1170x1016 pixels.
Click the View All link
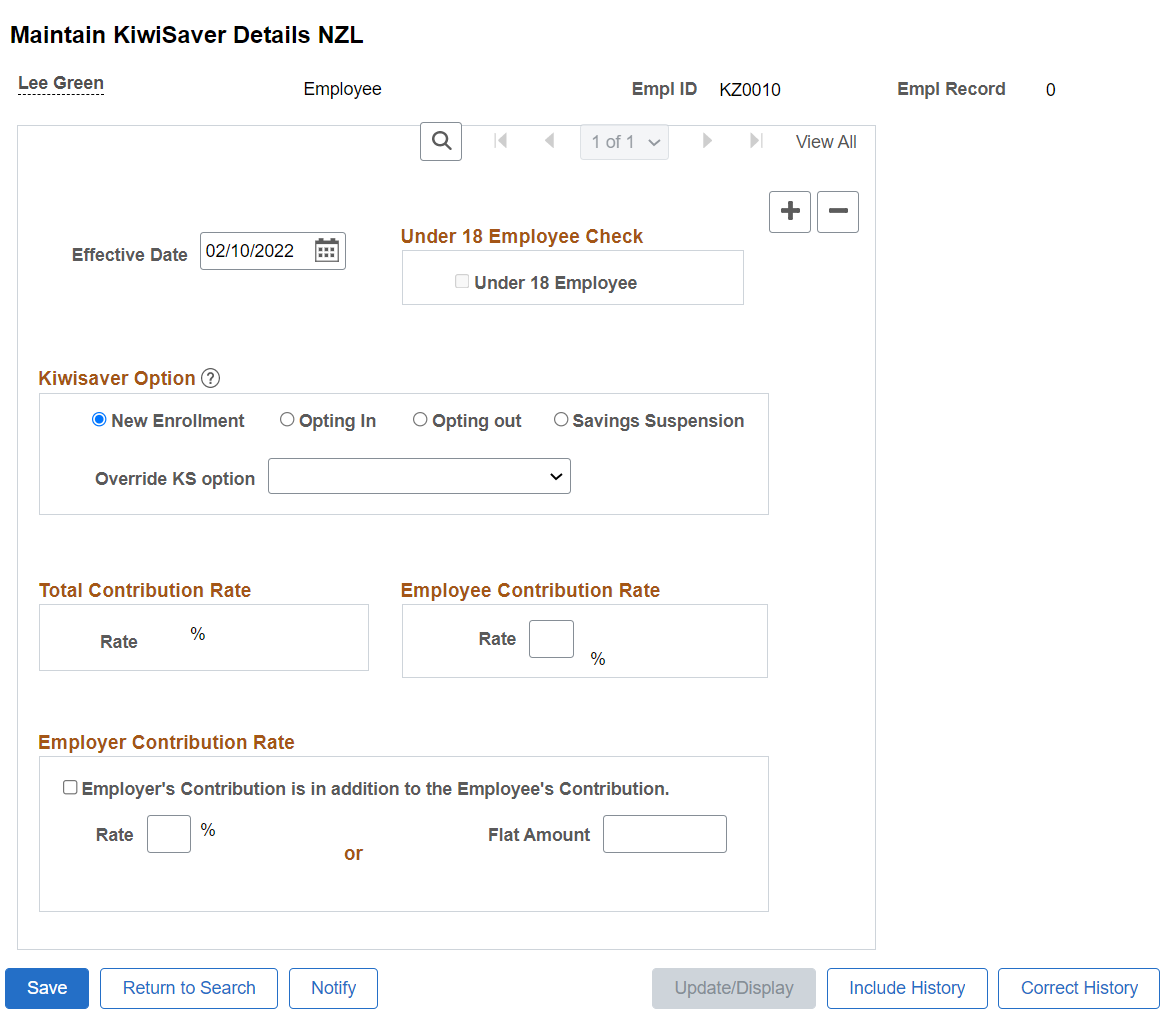tap(826, 142)
